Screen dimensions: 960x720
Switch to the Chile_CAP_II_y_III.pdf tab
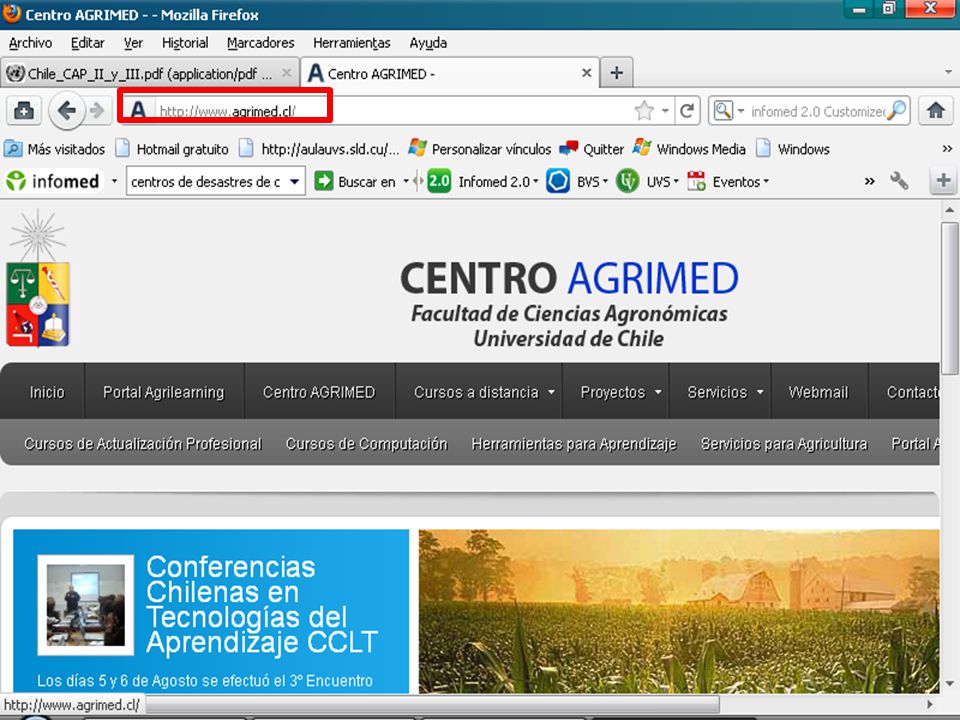[x=150, y=73]
